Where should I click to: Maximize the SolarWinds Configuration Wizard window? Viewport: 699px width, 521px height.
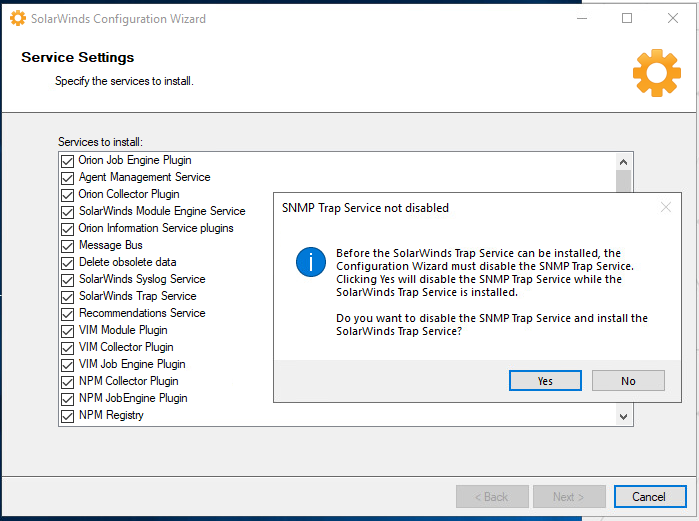tap(627, 18)
